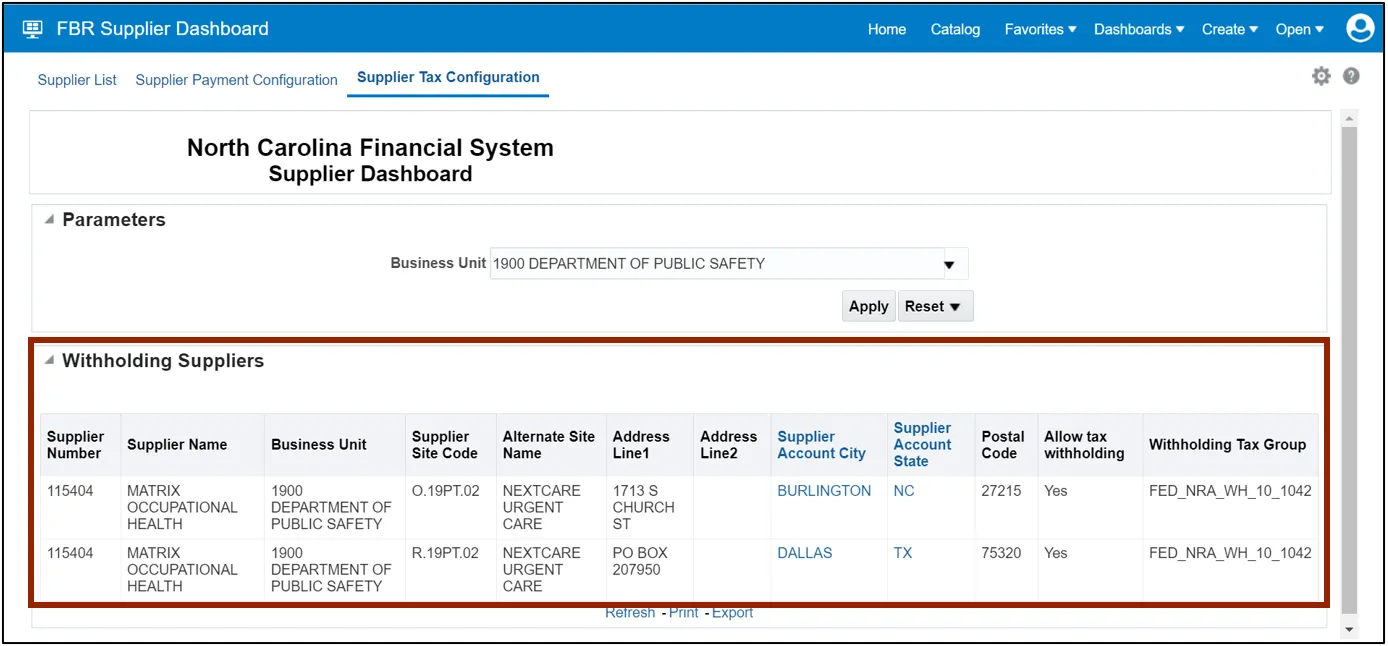Switch to Supplier Payment Configuration tab
This screenshot has width=1388, height=646.
tap(236, 80)
